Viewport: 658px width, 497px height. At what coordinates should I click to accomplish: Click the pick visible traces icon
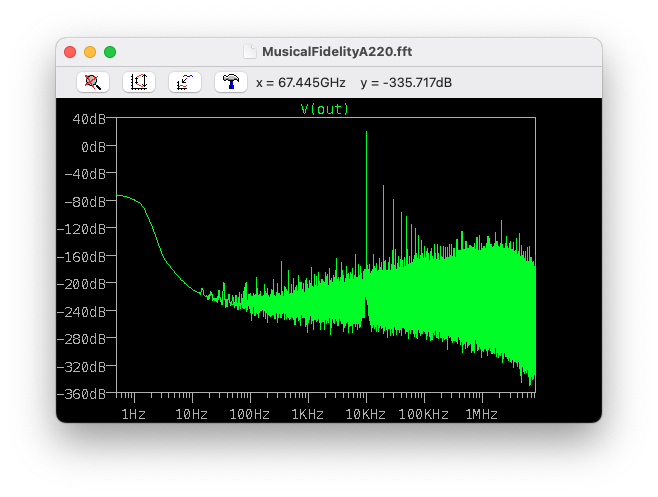coord(185,82)
